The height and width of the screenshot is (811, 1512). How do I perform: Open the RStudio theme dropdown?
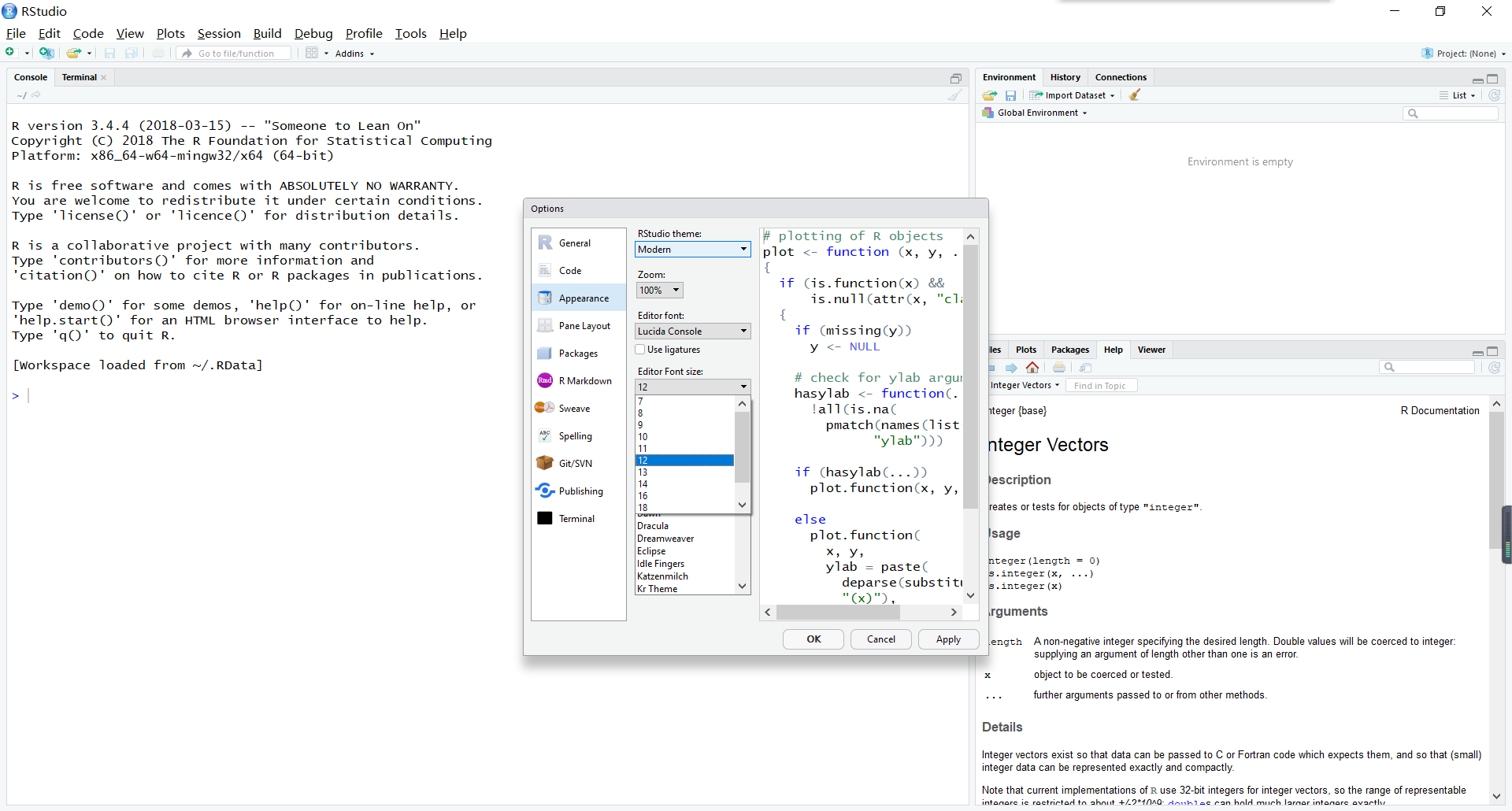coord(693,250)
